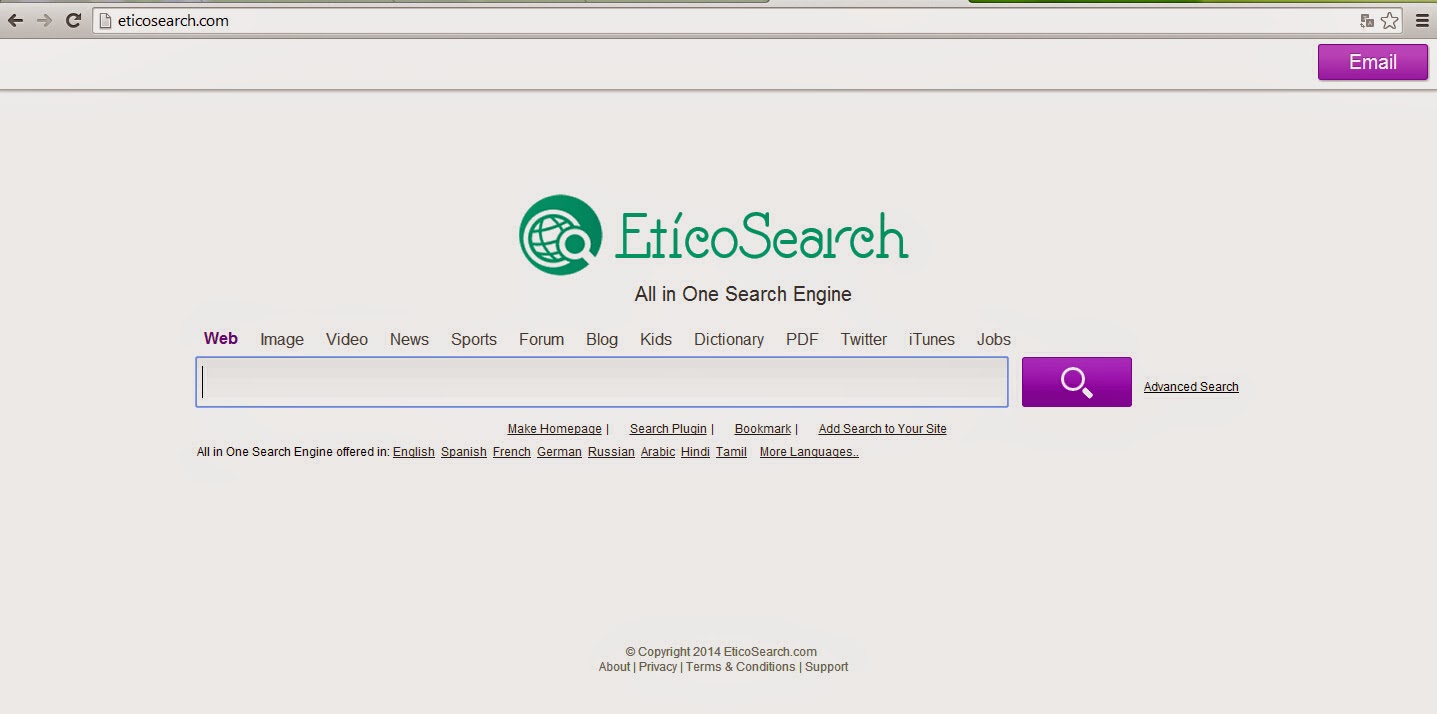Focus the main search text box
The width and height of the screenshot is (1437, 714).
602,382
